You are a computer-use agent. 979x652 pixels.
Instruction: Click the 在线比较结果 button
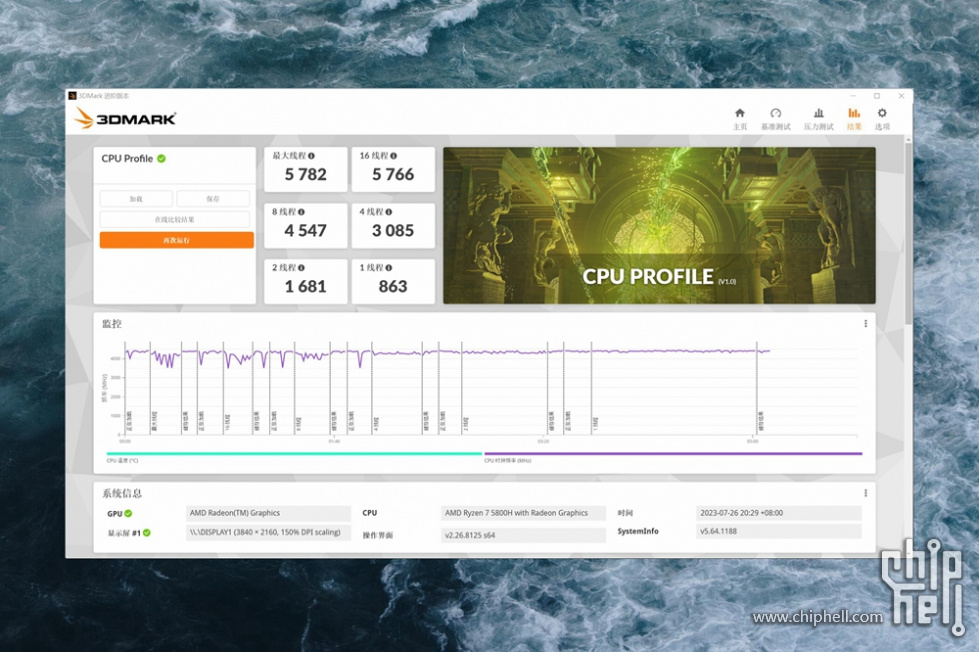coord(174,219)
